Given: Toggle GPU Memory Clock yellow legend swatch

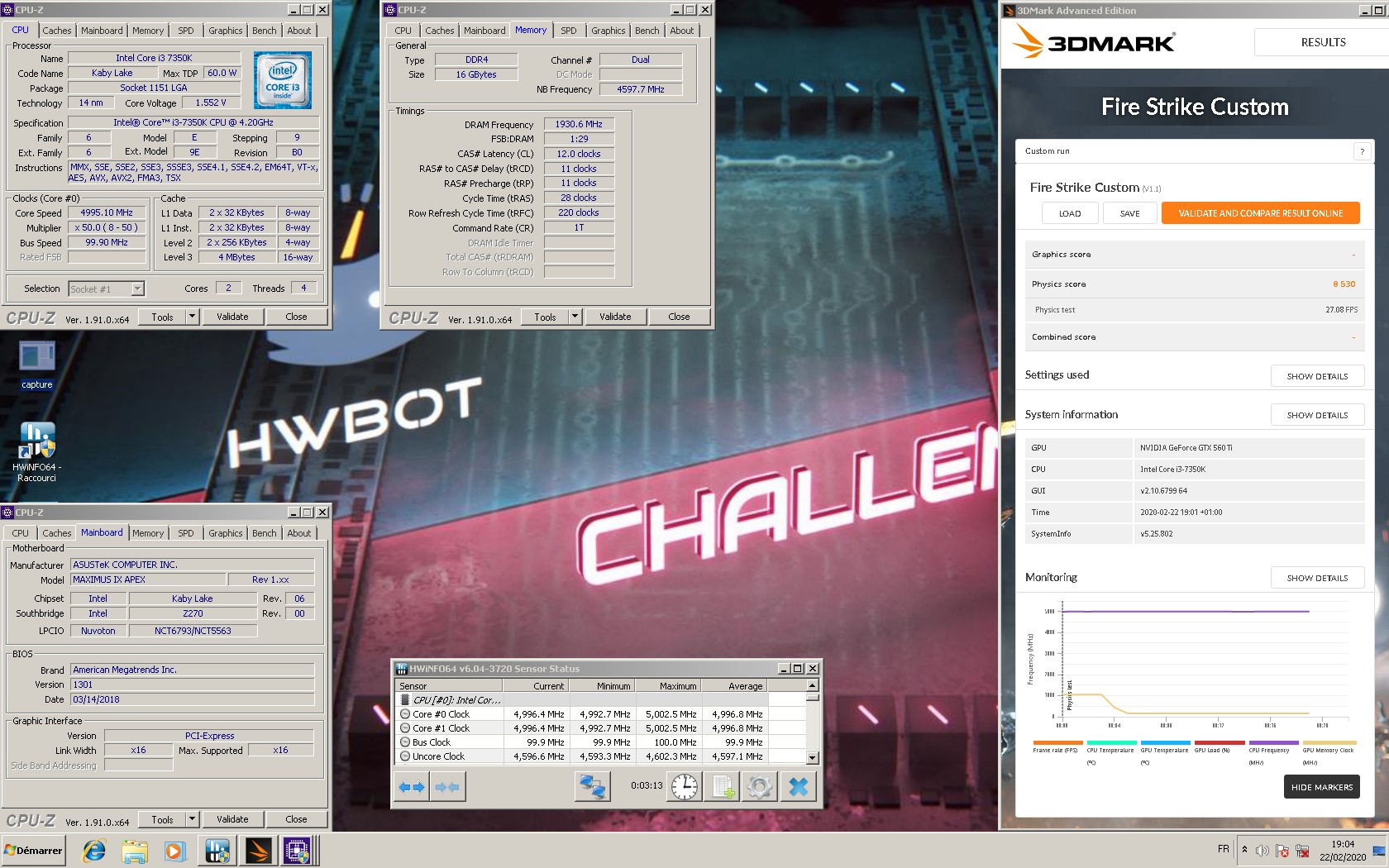Looking at the screenshot, I should point(1329,742).
